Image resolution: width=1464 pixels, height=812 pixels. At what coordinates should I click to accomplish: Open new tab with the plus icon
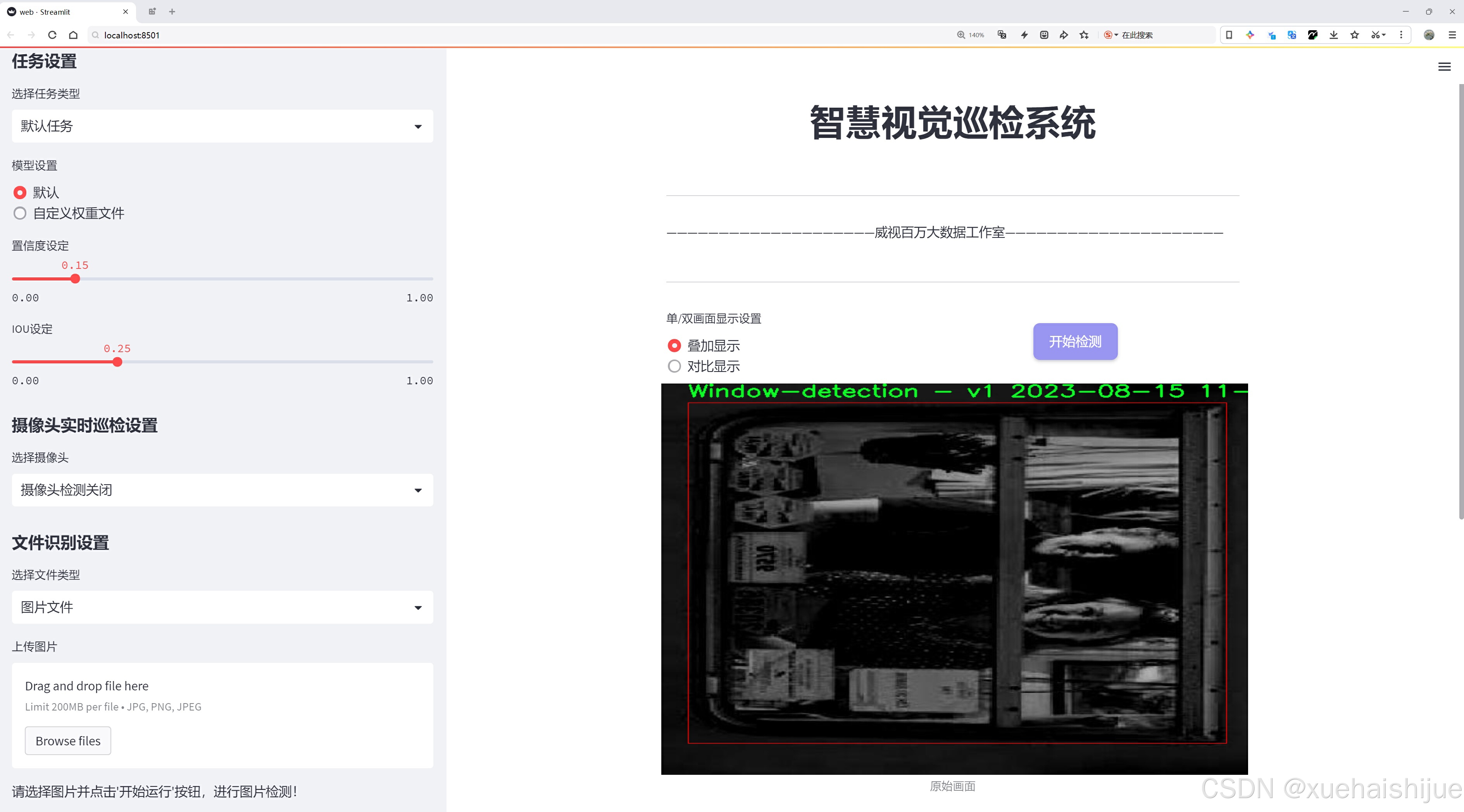coord(172,11)
